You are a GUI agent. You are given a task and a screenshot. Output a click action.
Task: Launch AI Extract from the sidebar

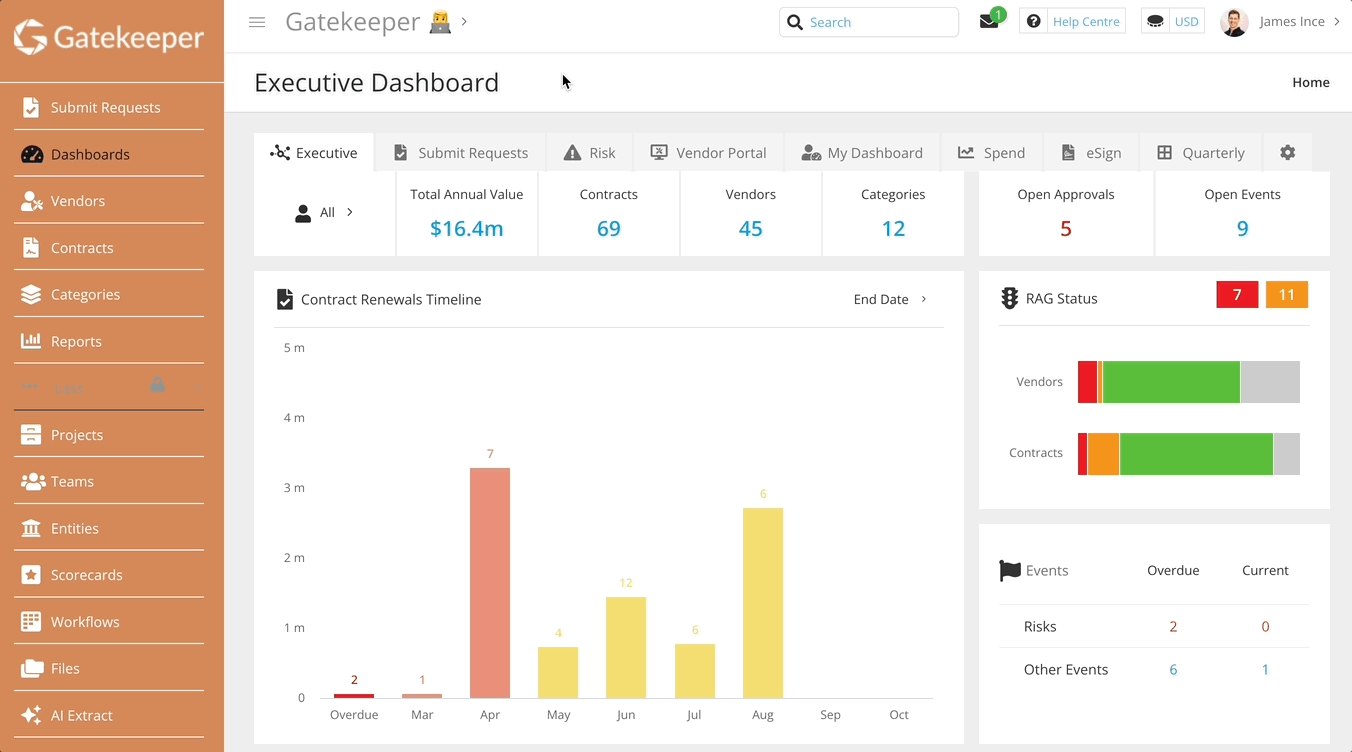(x=84, y=715)
